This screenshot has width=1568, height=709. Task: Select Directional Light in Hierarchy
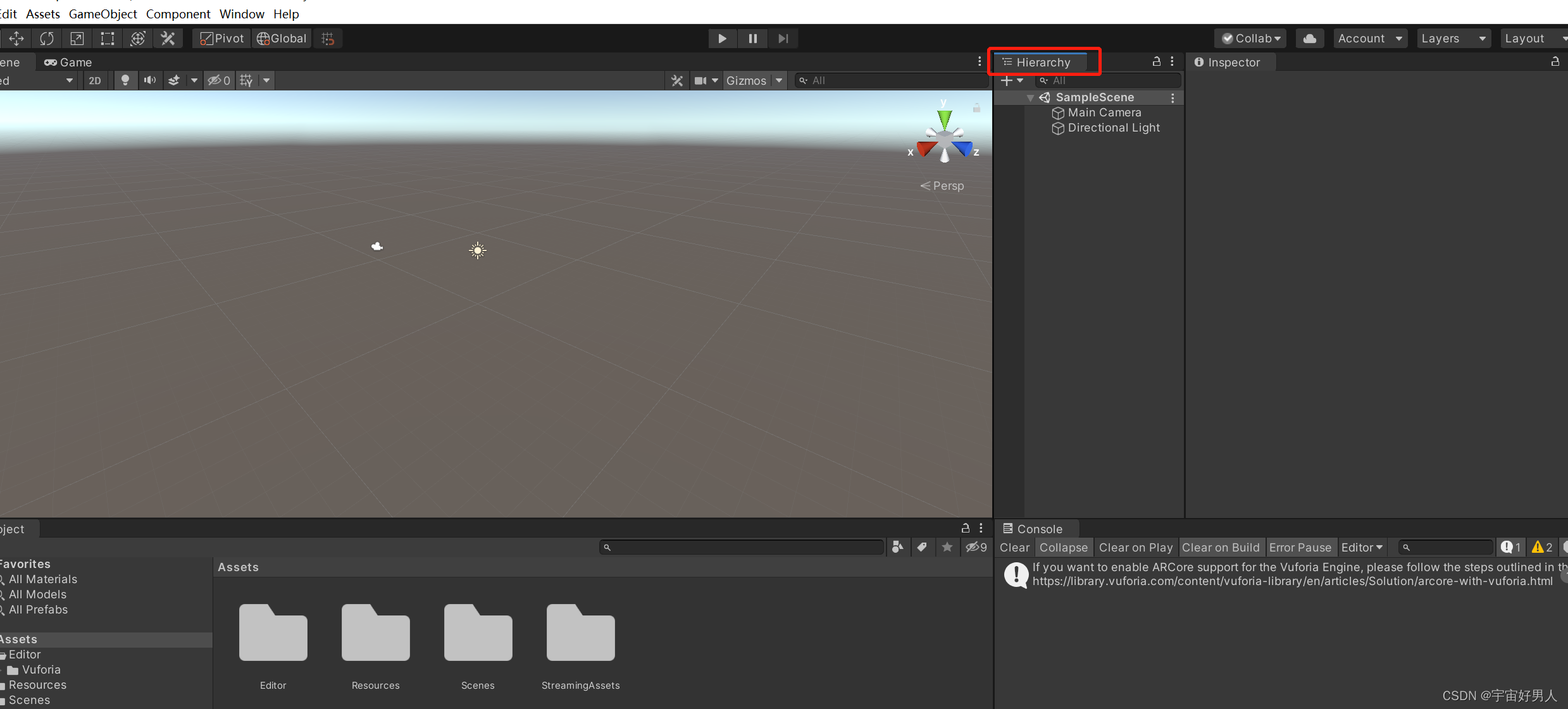point(1113,128)
